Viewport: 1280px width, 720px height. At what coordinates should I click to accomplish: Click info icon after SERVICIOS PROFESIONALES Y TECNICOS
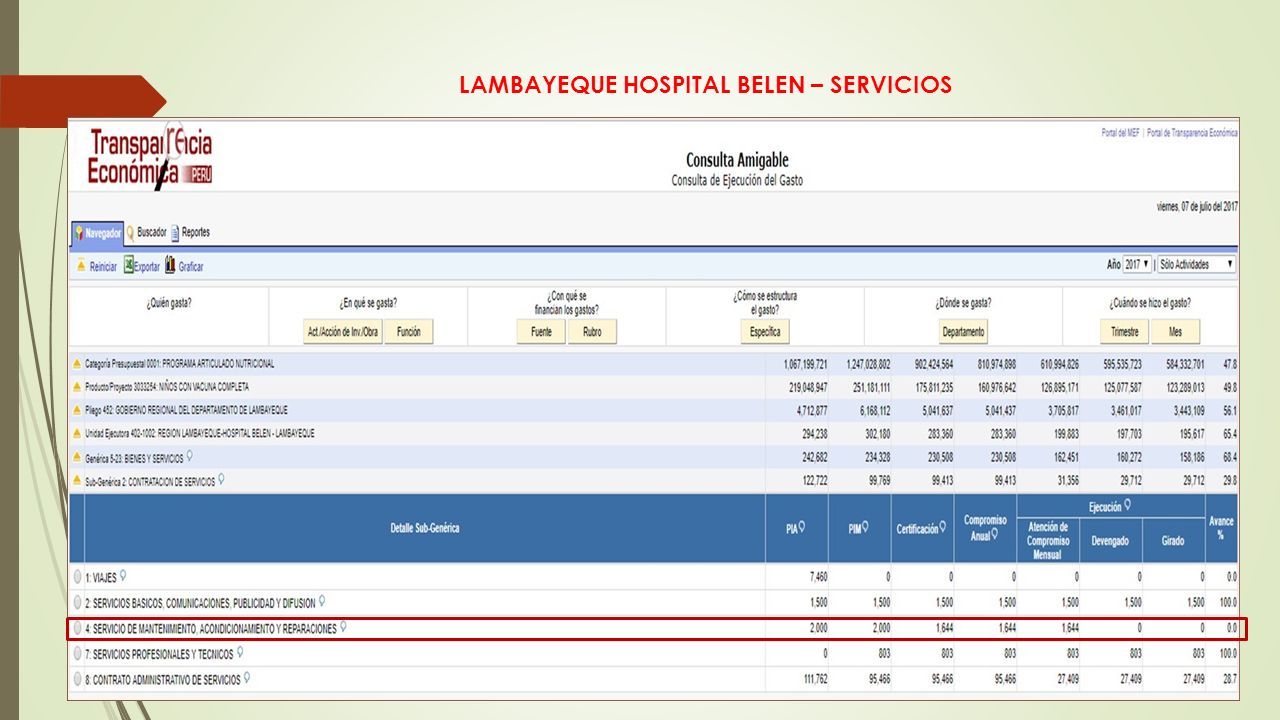coord(240,653)
